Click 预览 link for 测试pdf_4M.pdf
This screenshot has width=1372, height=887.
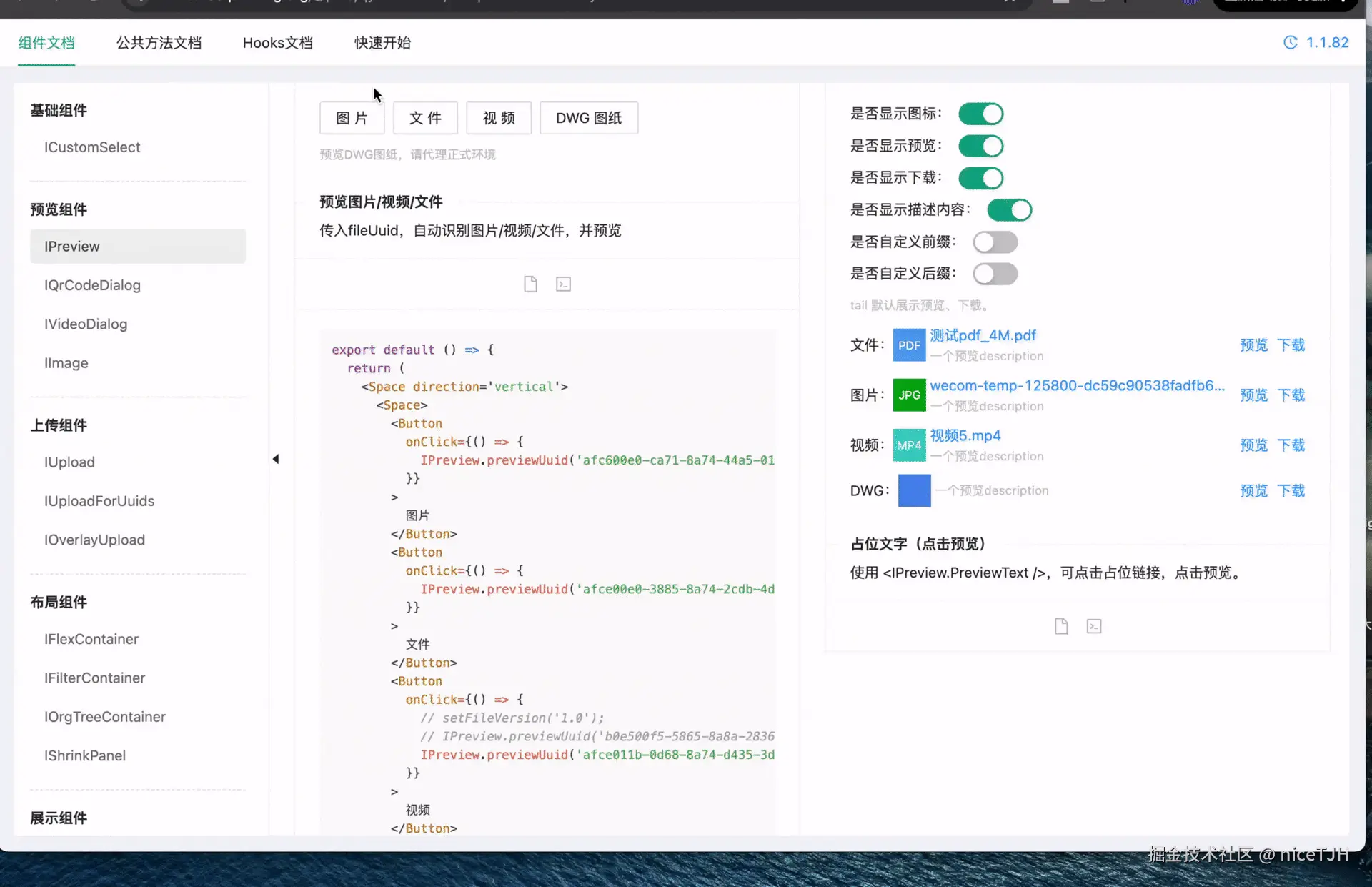coord(1253,345)
